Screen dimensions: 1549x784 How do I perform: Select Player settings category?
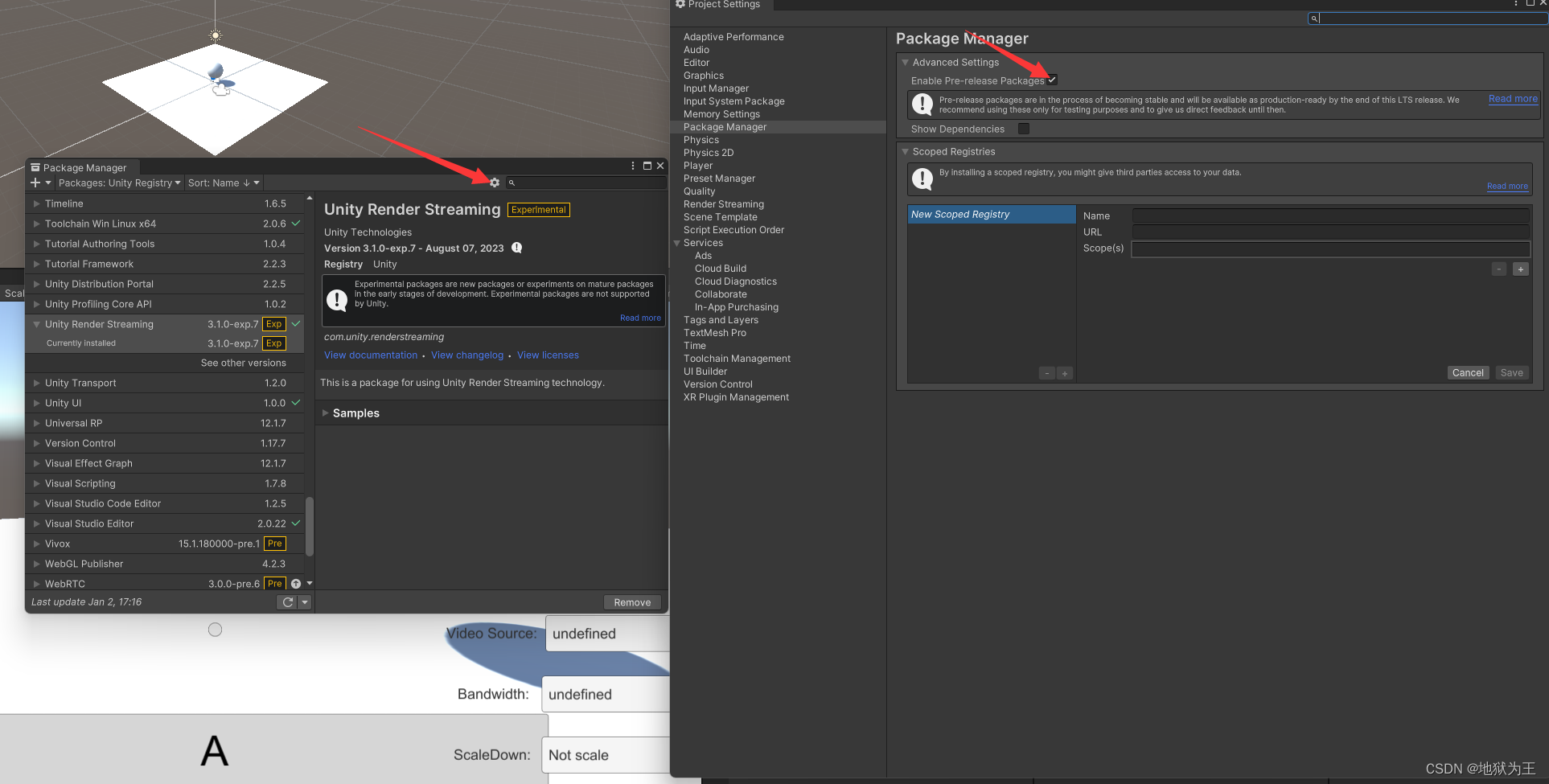(698, 166)
